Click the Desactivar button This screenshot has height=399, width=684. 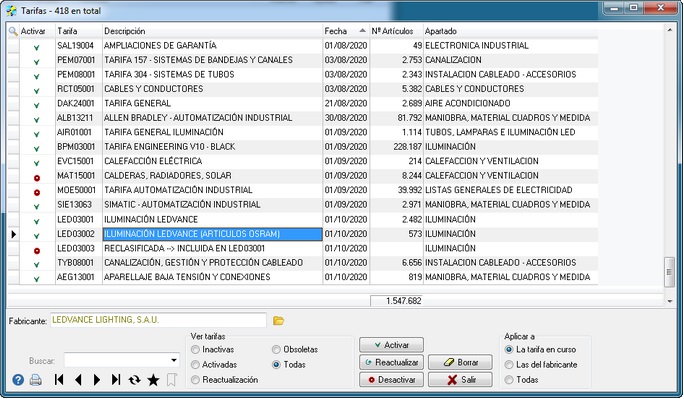391,380
